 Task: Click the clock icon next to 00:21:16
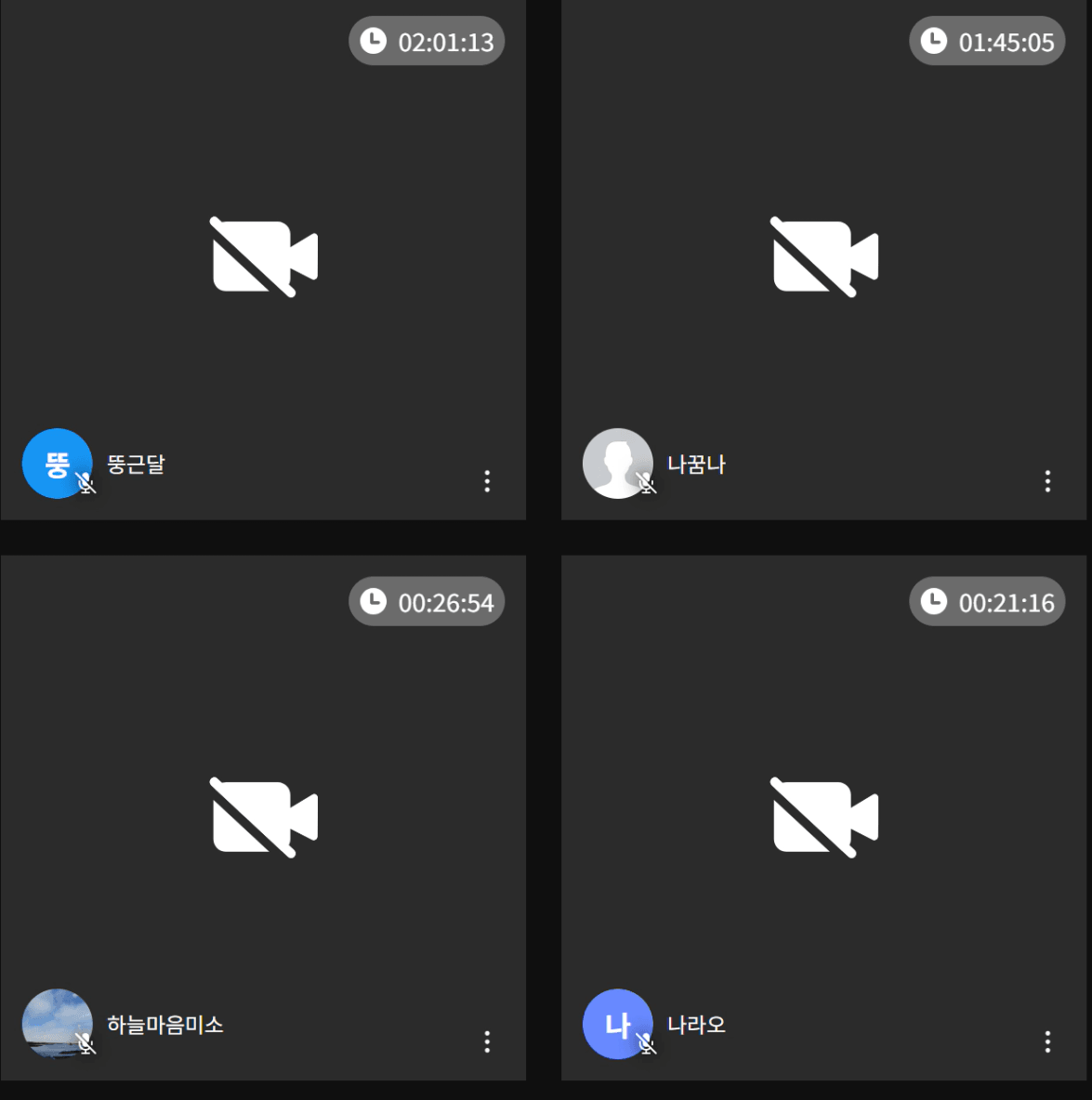click(934, 601)
